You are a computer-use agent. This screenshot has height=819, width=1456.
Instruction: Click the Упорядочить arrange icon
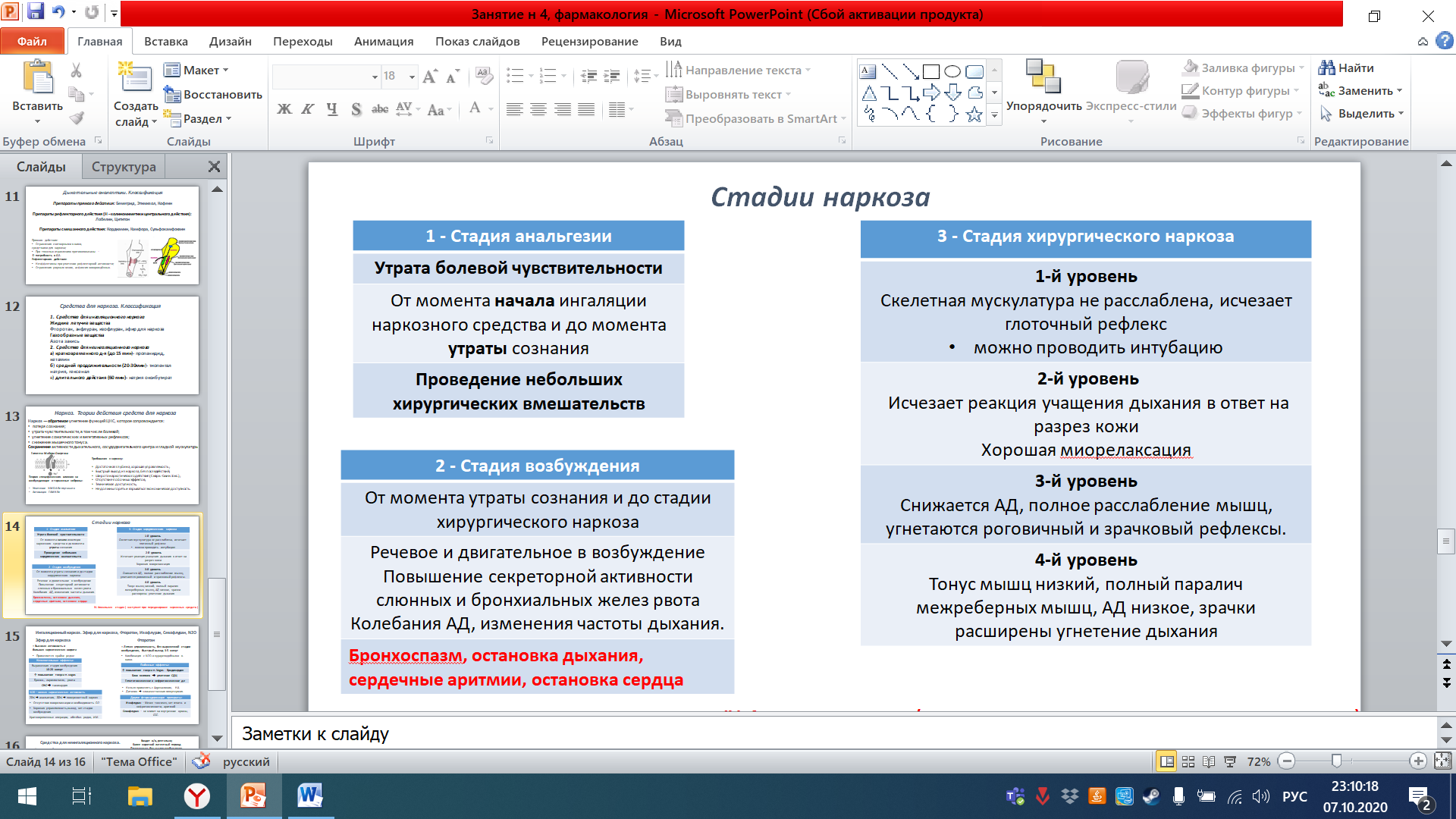point(1043,77)
